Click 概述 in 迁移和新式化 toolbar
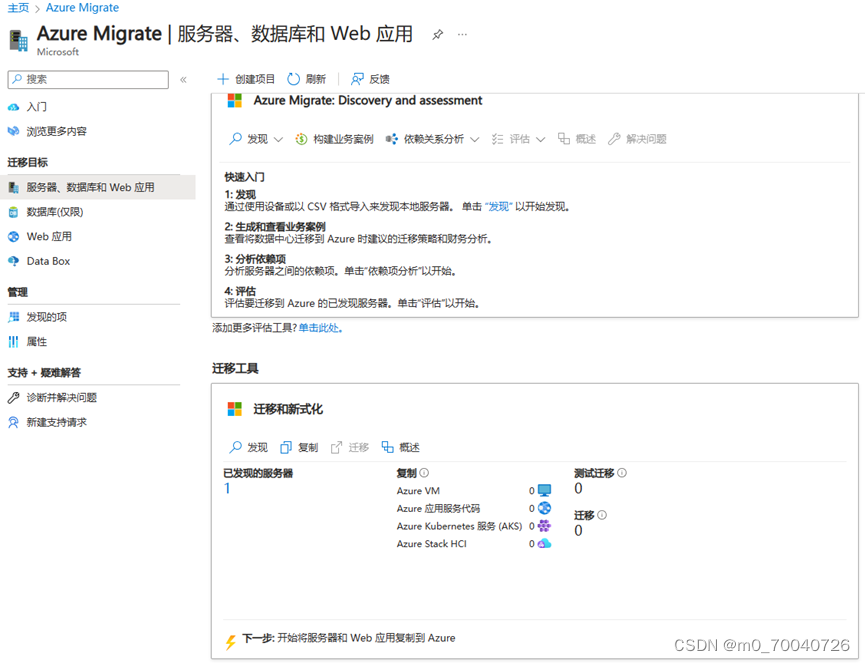Screen dimensions: 865x663 401,447
